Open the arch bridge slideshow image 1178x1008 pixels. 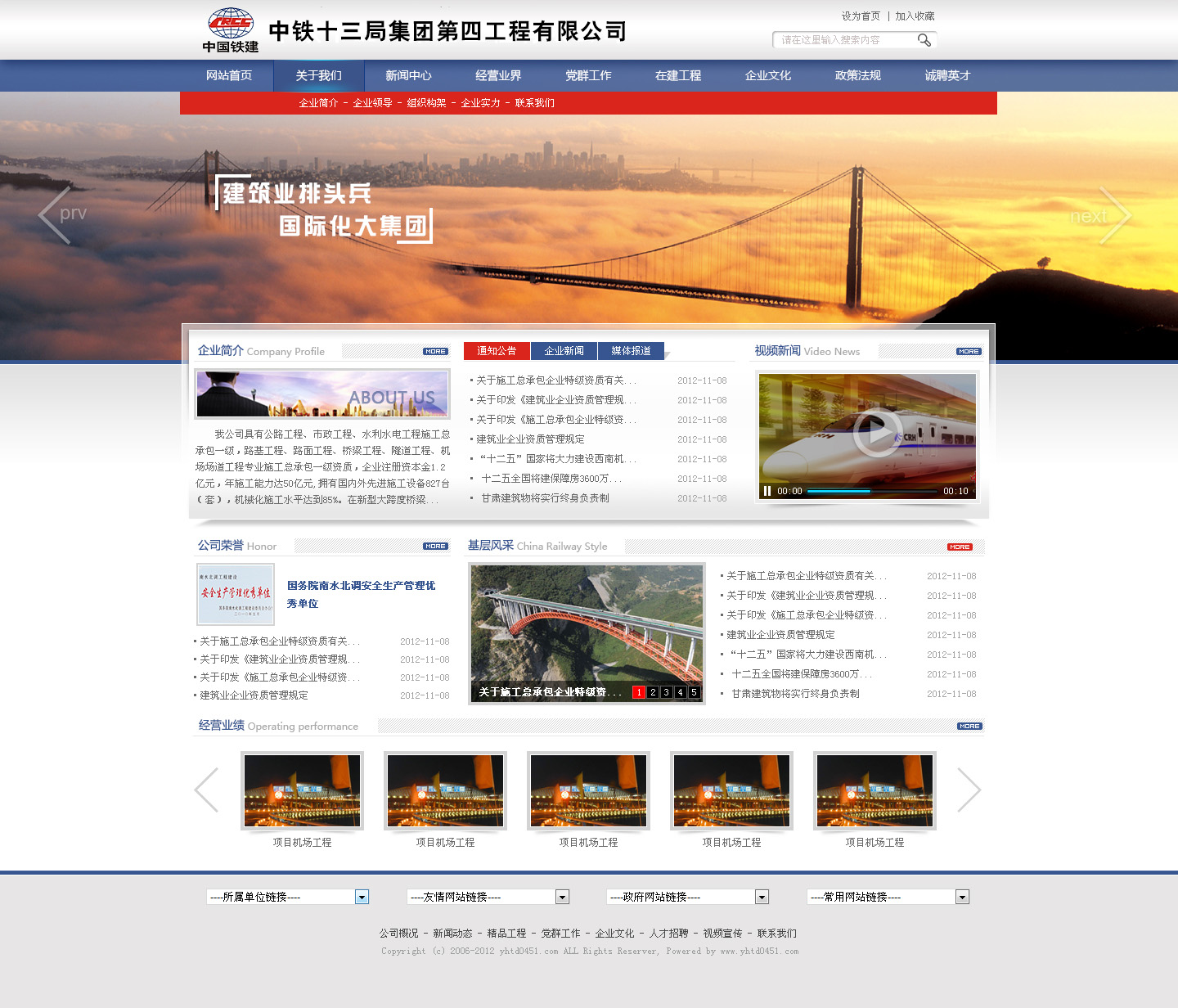tap(587, 632)
